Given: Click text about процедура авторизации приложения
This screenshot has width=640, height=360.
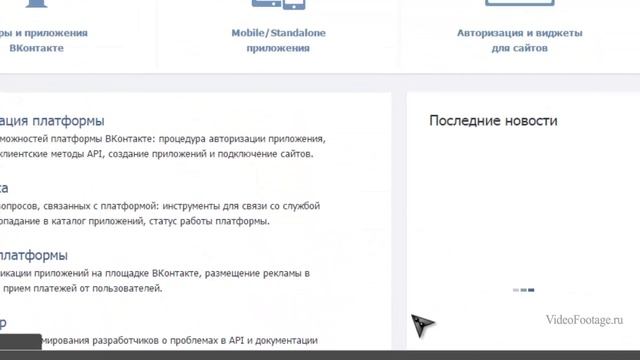Looking at the screenshot, I should coord(242,139).
